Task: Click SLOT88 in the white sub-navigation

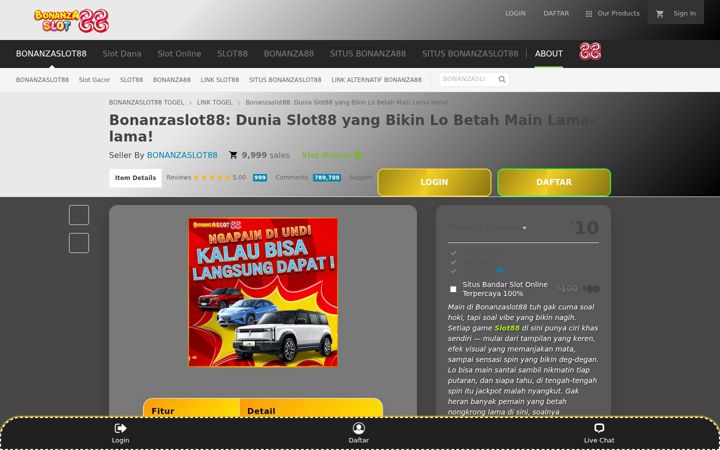Action: point(131,79)
